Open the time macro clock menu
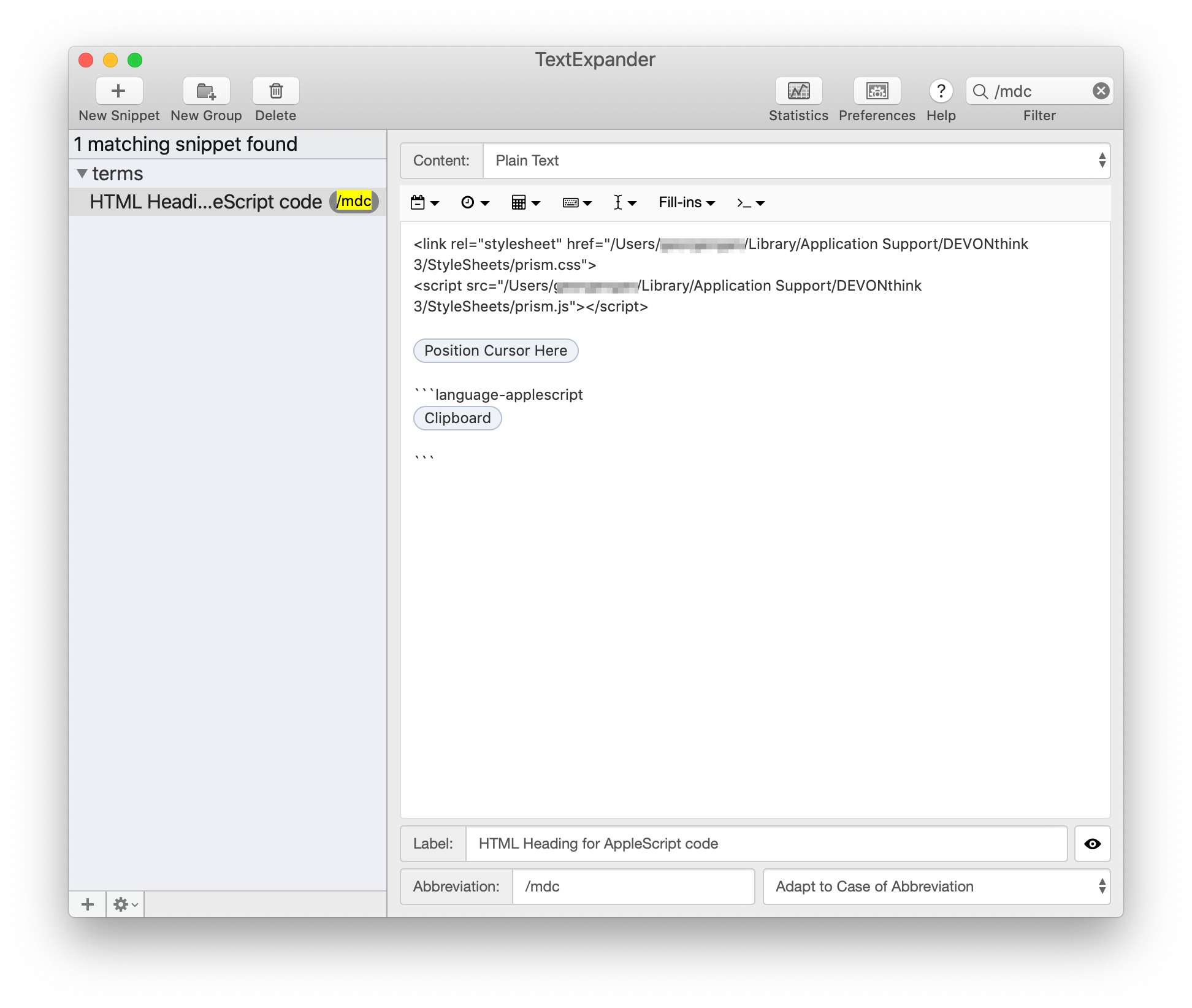1192x1008 pixels. 475,203
